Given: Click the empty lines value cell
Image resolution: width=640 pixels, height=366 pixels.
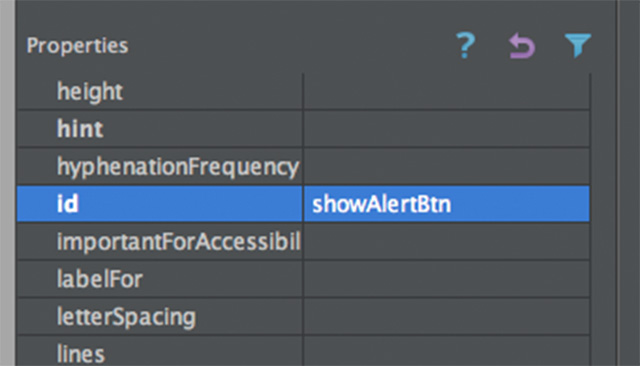Looking at the screenshot, I should (x=447, y=352).
